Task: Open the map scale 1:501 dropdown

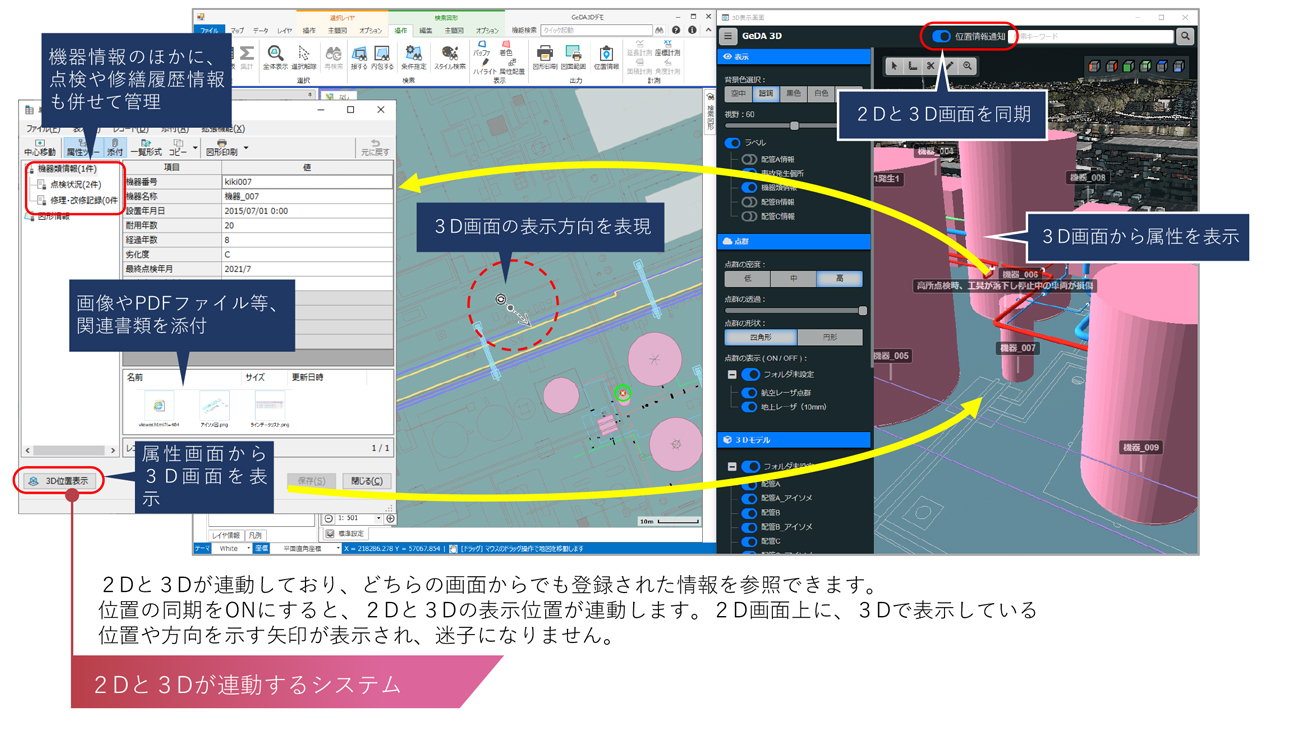Action: pyautogui.click(x=378, y=519)
